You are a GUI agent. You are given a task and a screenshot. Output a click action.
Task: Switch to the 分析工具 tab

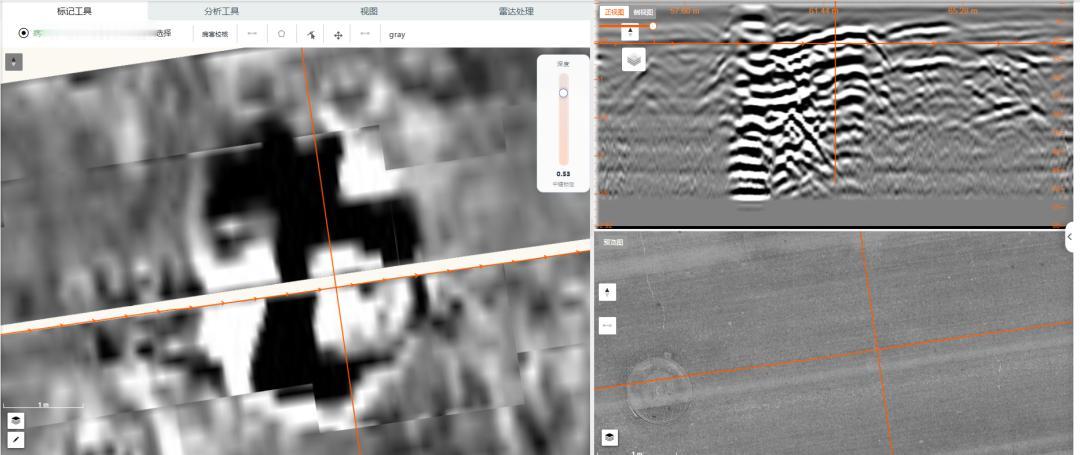tap(222, 12)
